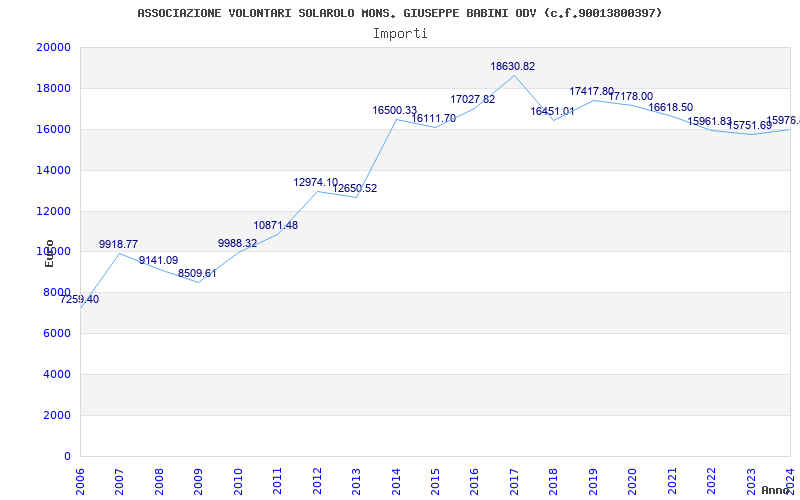Click the x-axis year 2019

pyautogui.click(x=593, y=481)
